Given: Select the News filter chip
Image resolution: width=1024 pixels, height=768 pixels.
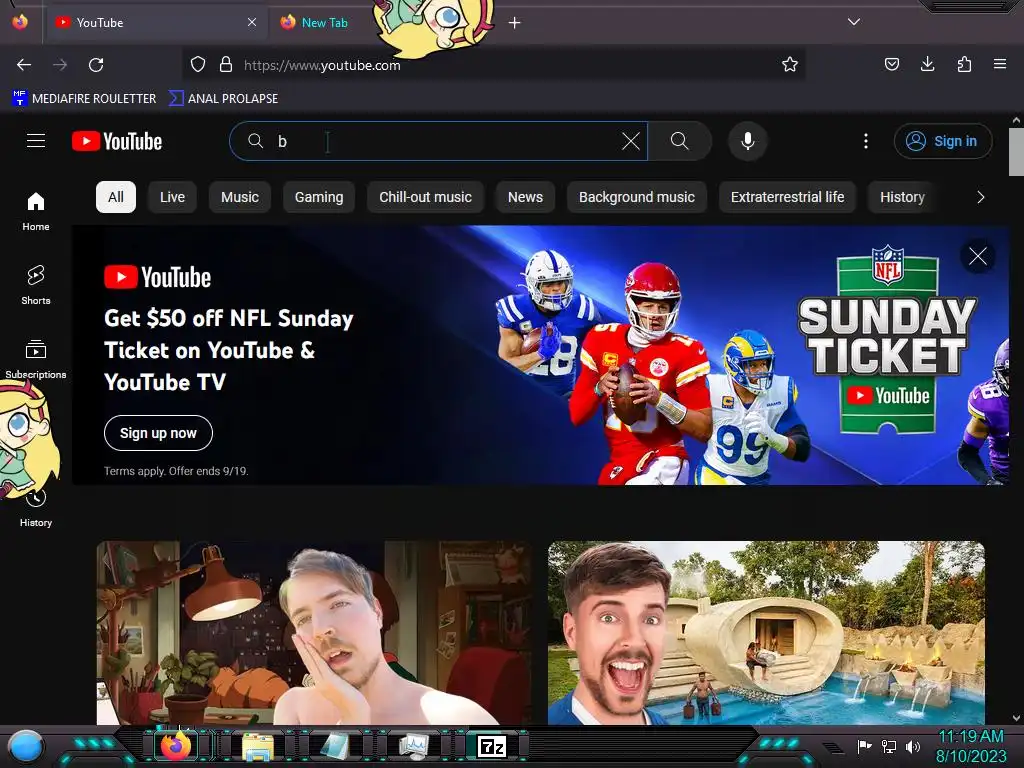Looking at the screenshot, I should click(525, 197).
